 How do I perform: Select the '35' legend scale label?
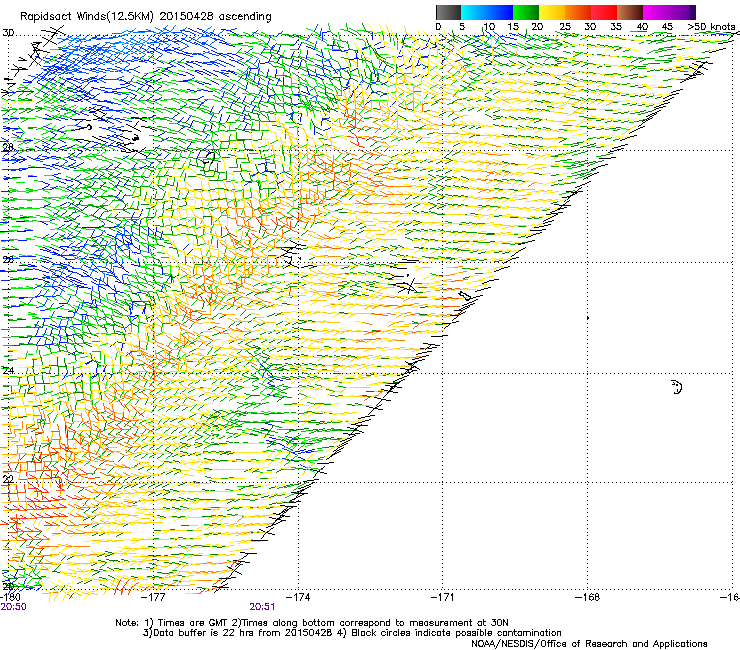(x=616, y=27)
